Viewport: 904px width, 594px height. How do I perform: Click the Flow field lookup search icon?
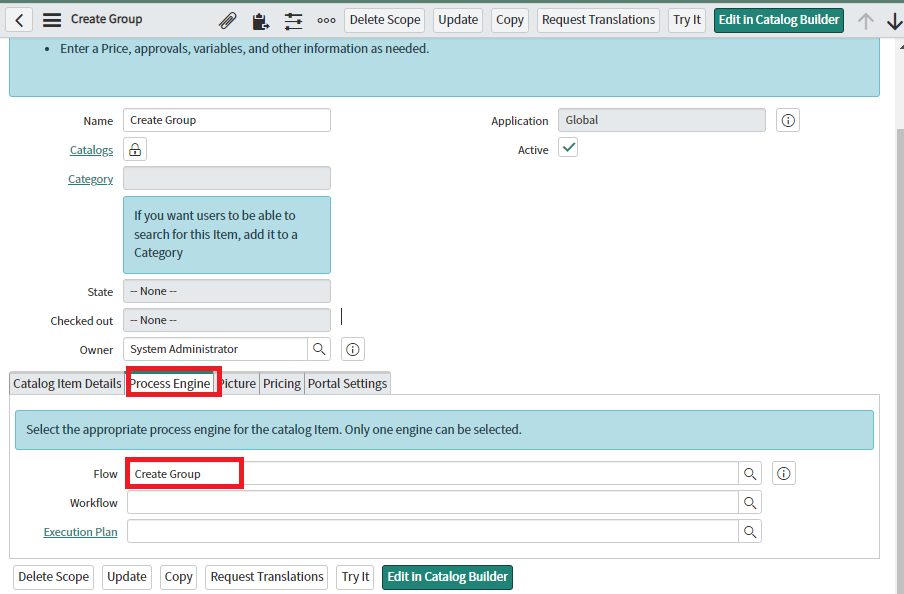click(x=749, y=474)
